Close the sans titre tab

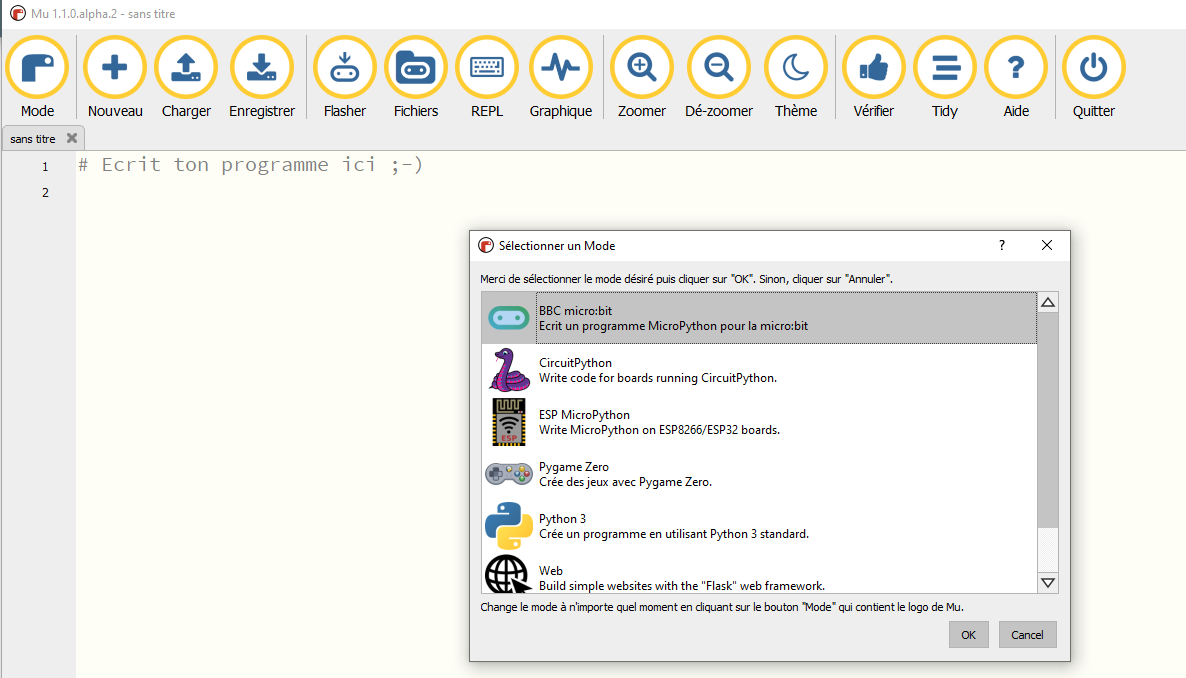(x=72, y=138)
